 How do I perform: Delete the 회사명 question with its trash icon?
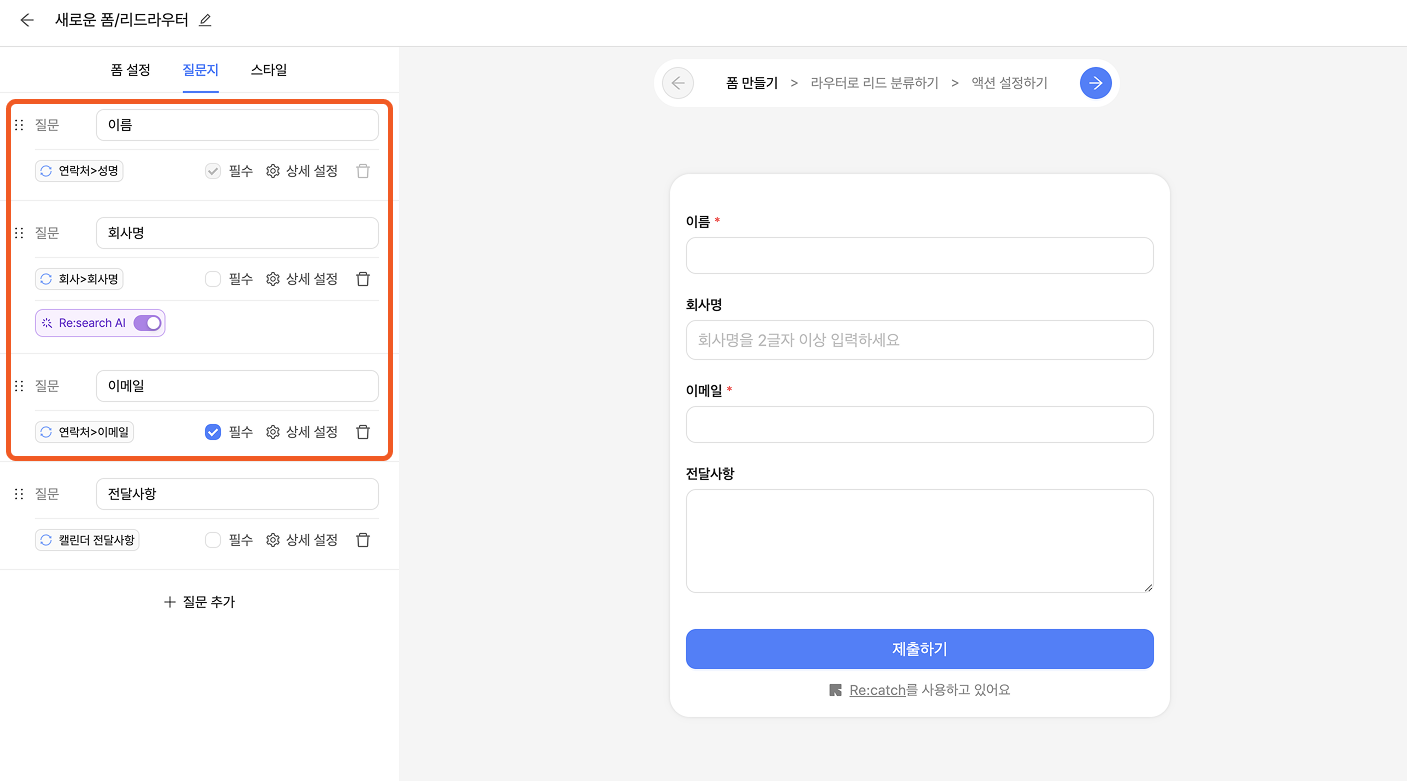[363, 279]
